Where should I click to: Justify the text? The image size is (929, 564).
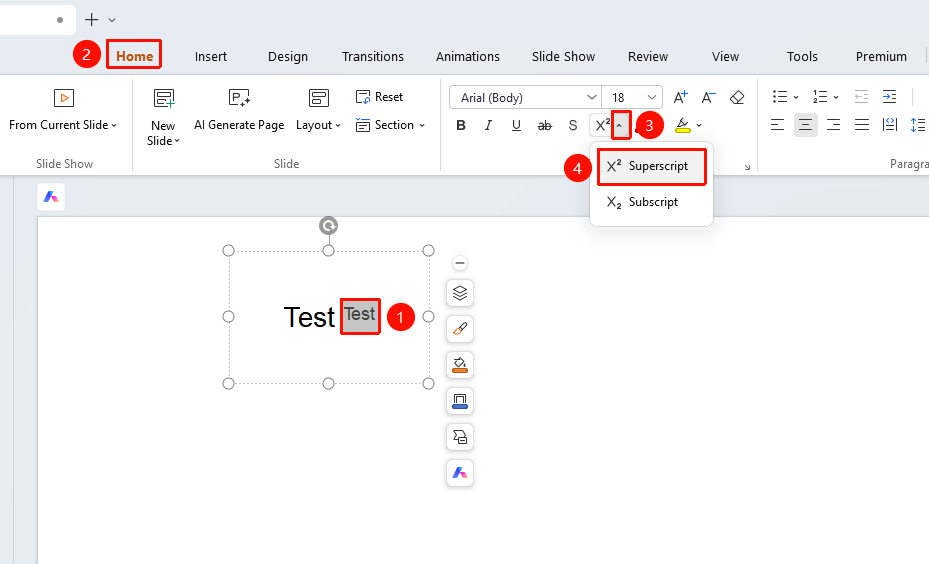[861, 125]
